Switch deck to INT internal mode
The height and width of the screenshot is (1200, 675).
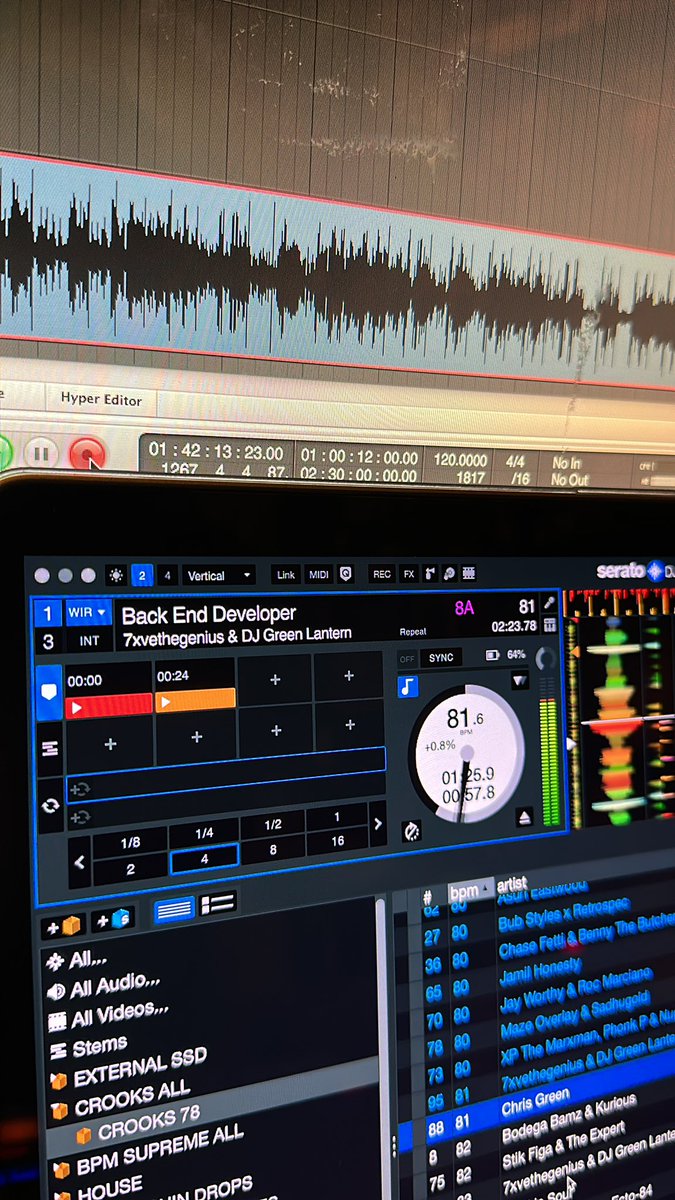[89, 640]
